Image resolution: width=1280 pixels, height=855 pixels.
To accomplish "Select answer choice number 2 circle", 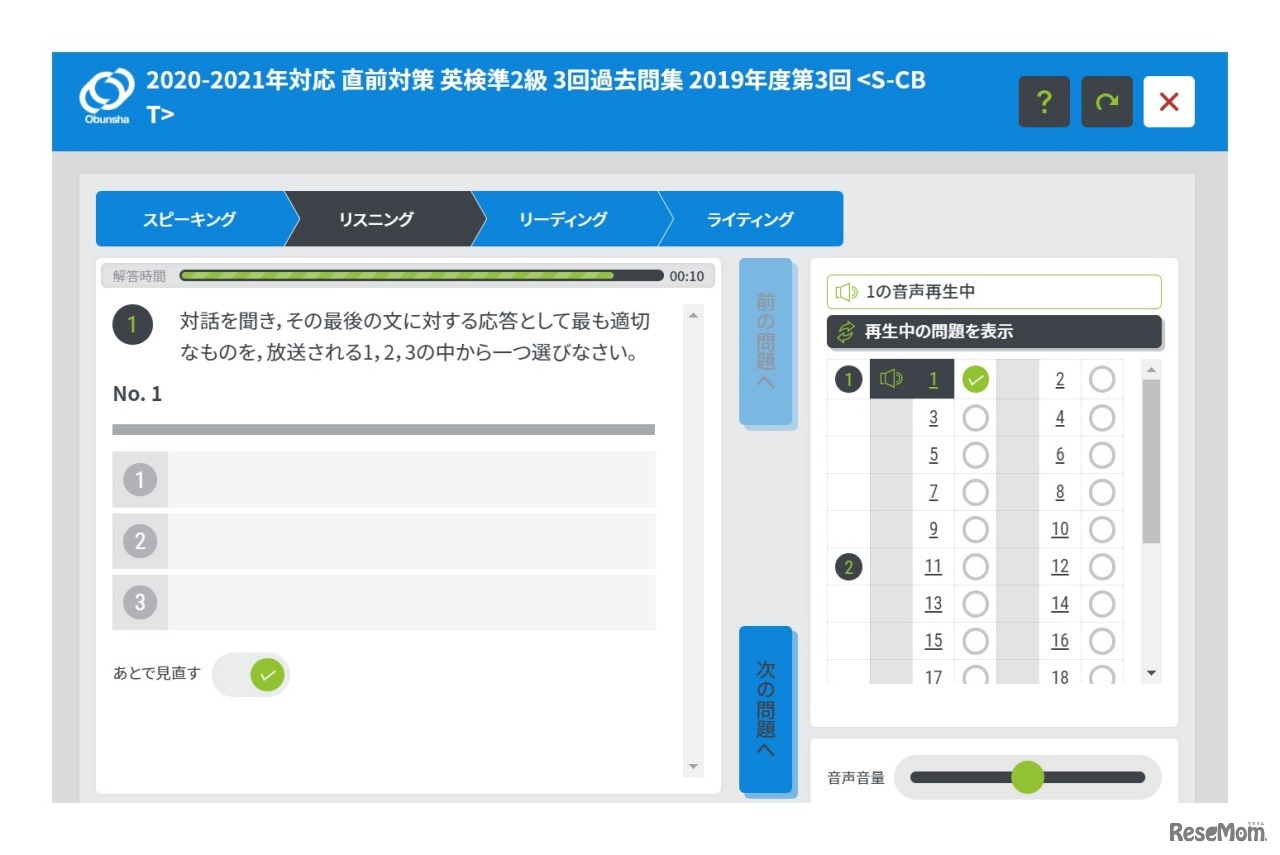I will (140, 541).
